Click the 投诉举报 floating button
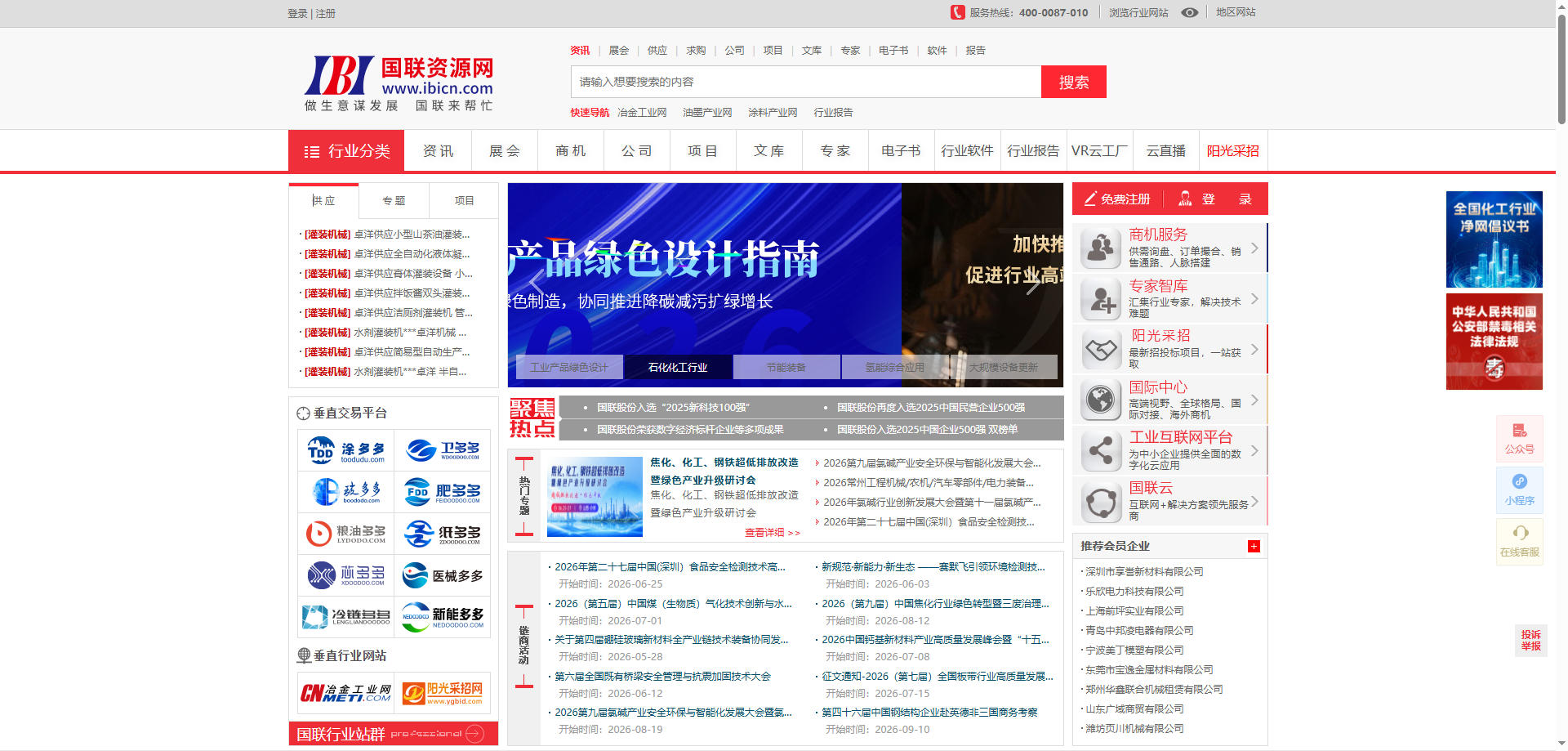The image size is (1568, 751). pyautogui.click(x=1530, y=640)
